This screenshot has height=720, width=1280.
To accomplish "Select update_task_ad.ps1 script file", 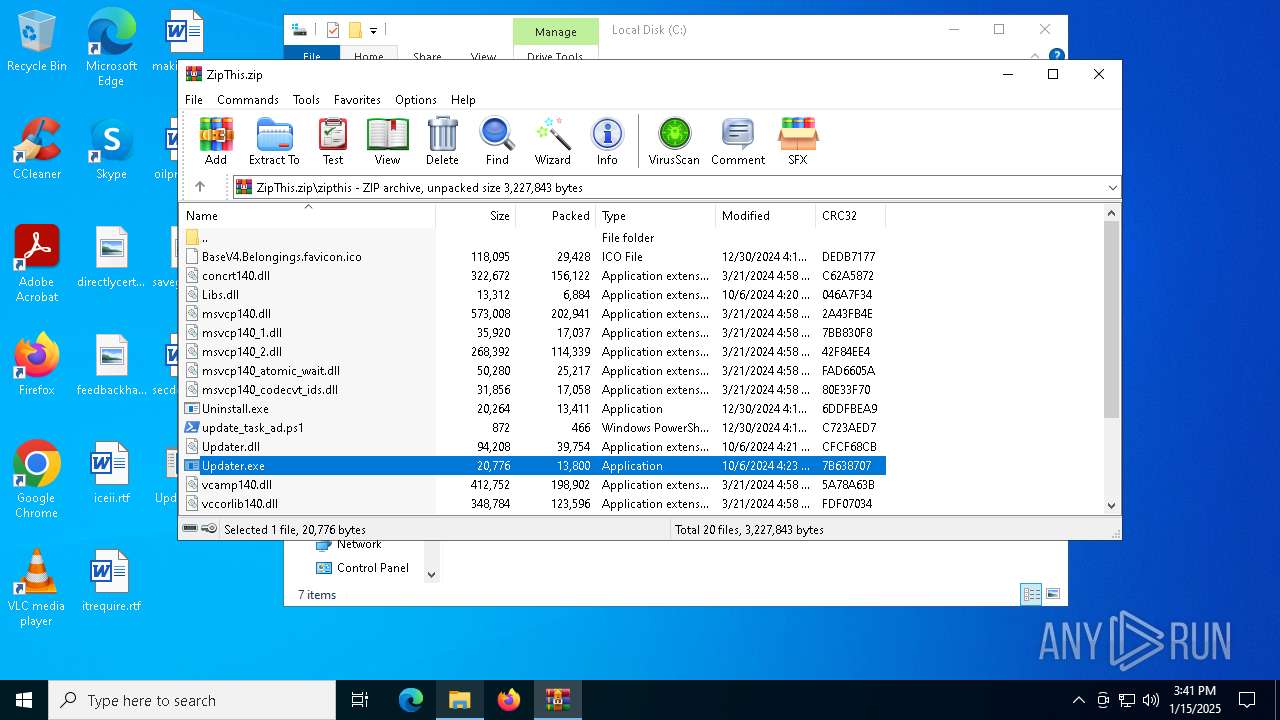I will 533,428.
